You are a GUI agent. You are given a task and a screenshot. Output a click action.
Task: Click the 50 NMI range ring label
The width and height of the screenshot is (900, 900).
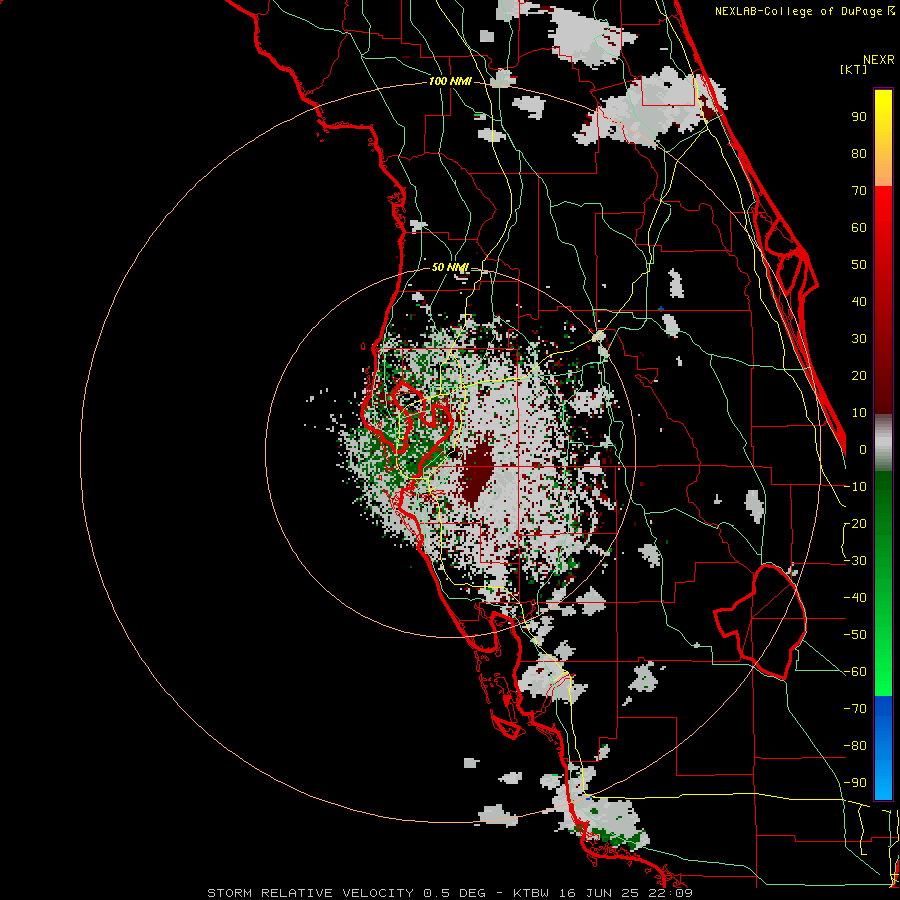click(x=450, y=267)
